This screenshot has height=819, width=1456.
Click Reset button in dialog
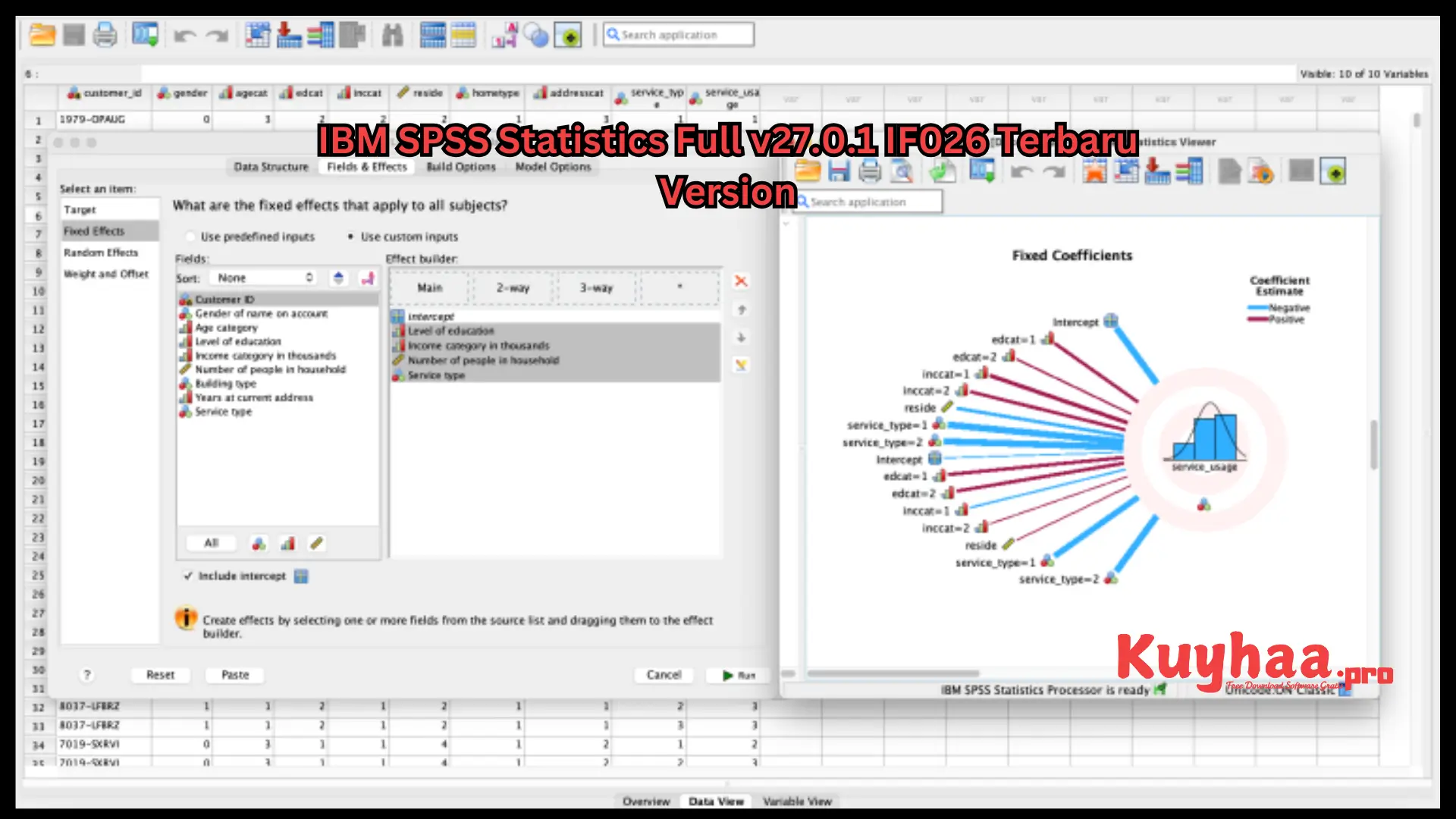pos(160,675)
